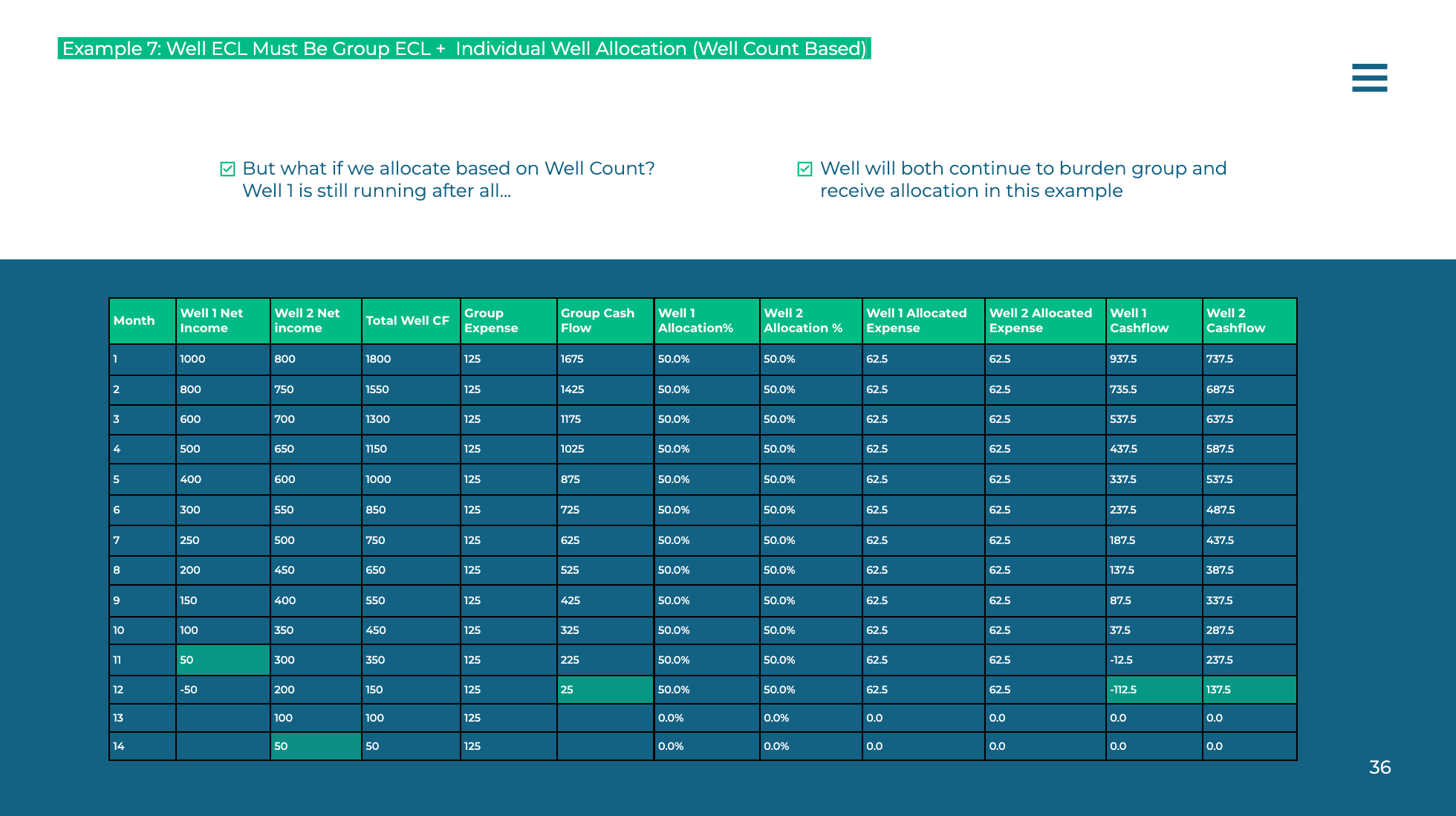Open the hamburger menu icon
1456x816 pixels.
pyautogui.click(x=1369, y=77)
